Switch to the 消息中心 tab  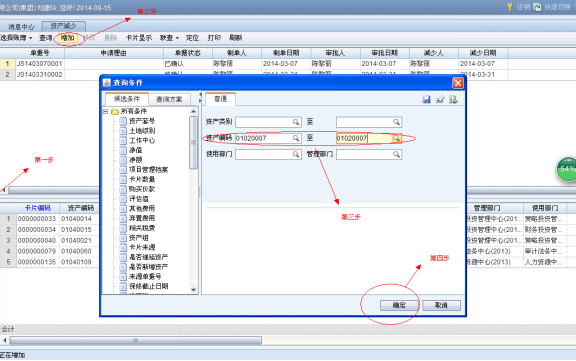[21, 26]
